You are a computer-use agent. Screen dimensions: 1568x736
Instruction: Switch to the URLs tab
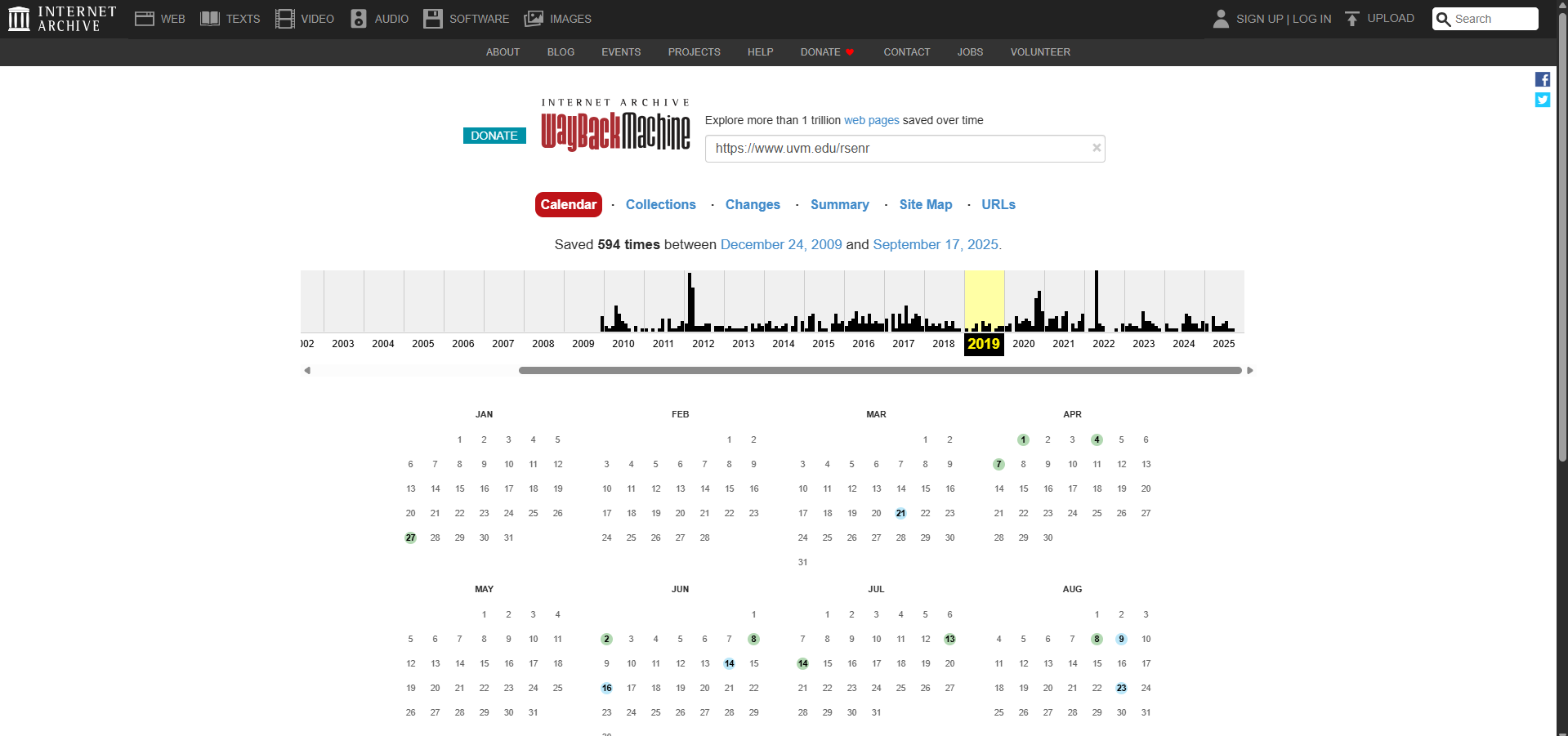click(998, 204)
